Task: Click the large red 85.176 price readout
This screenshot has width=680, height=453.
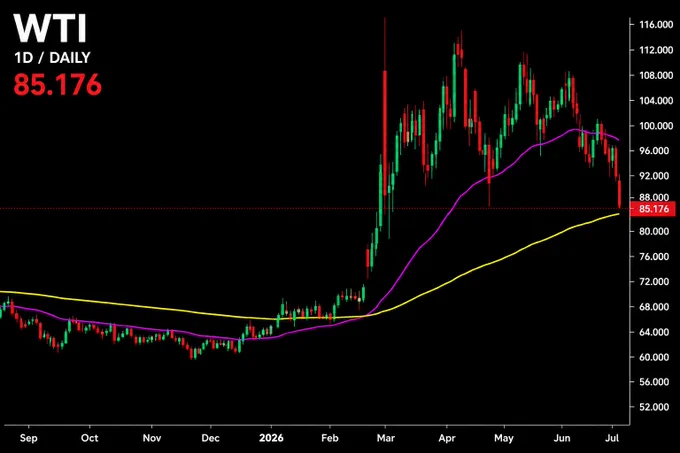Action: coord(58,85)
